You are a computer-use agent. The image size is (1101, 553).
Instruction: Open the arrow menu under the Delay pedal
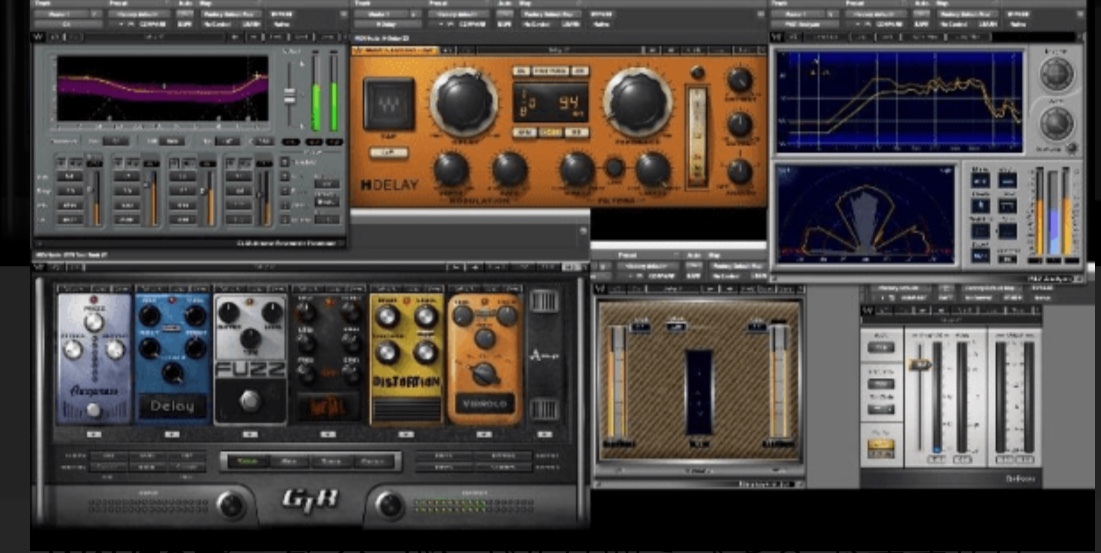tap(172, 434)
